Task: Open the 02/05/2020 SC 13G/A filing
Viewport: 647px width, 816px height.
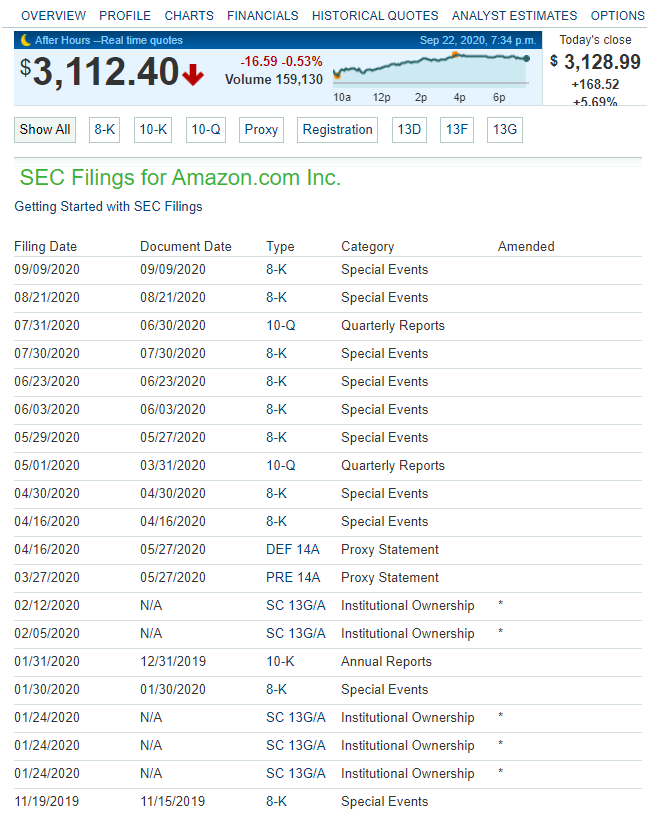Action: pos(296,634)
